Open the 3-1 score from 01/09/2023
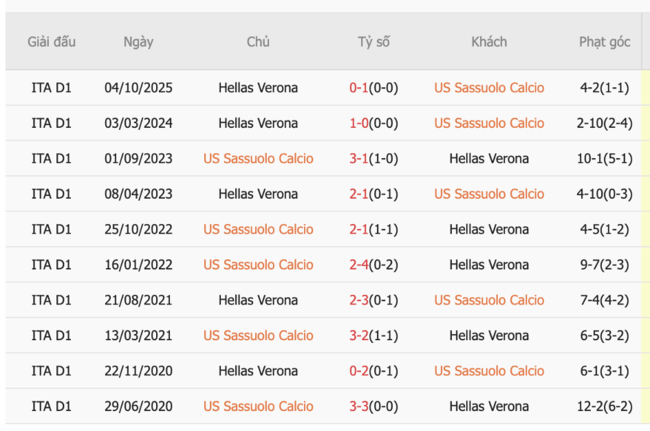 tap(359, 159)
